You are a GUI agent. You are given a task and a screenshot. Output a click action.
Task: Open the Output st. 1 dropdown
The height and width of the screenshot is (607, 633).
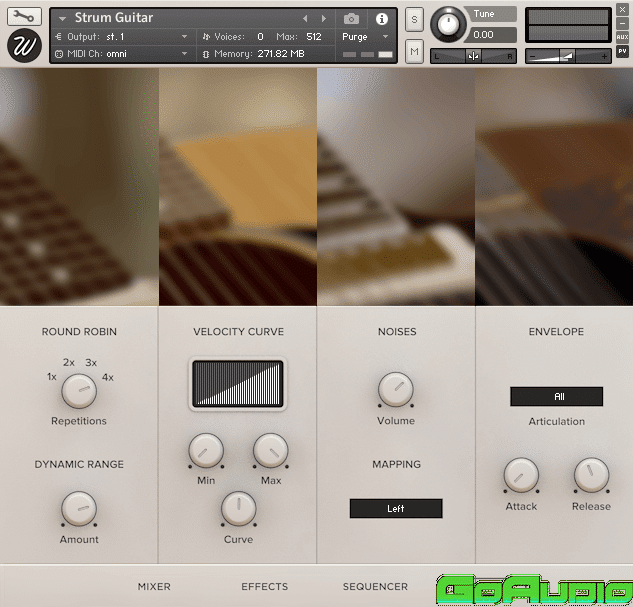[122, 37]
